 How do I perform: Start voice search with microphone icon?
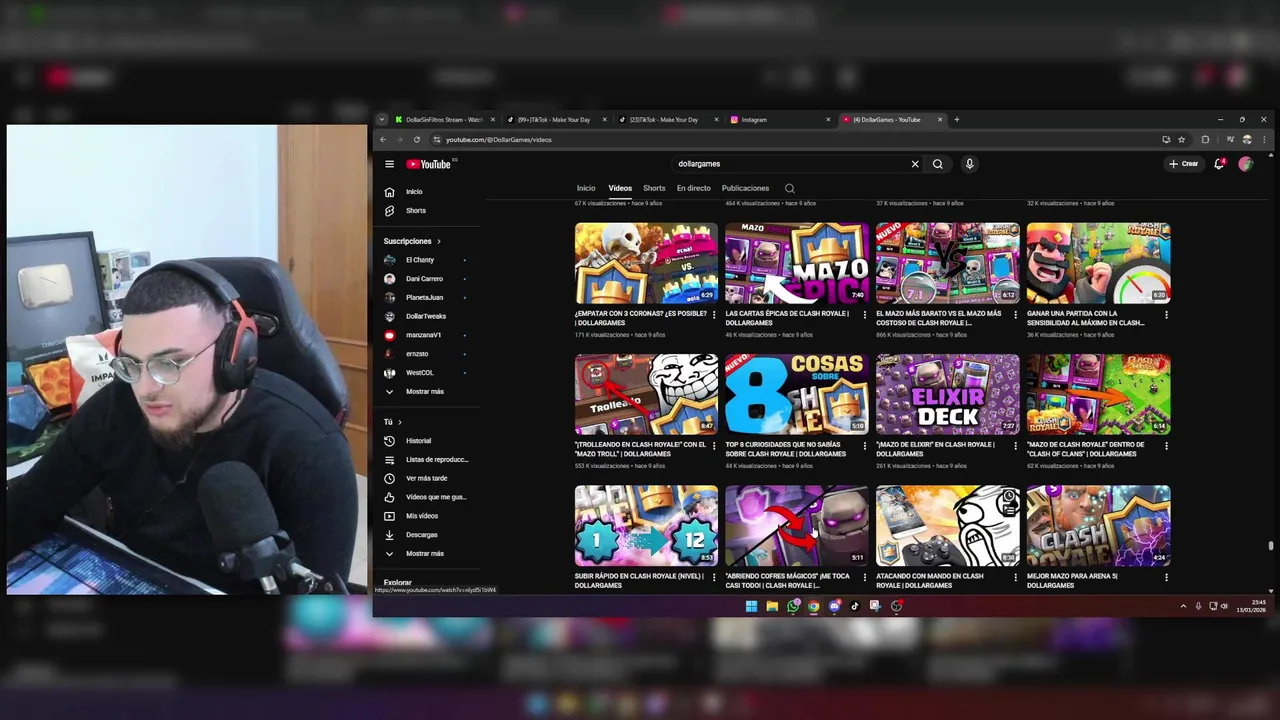(x=969, y=164)
